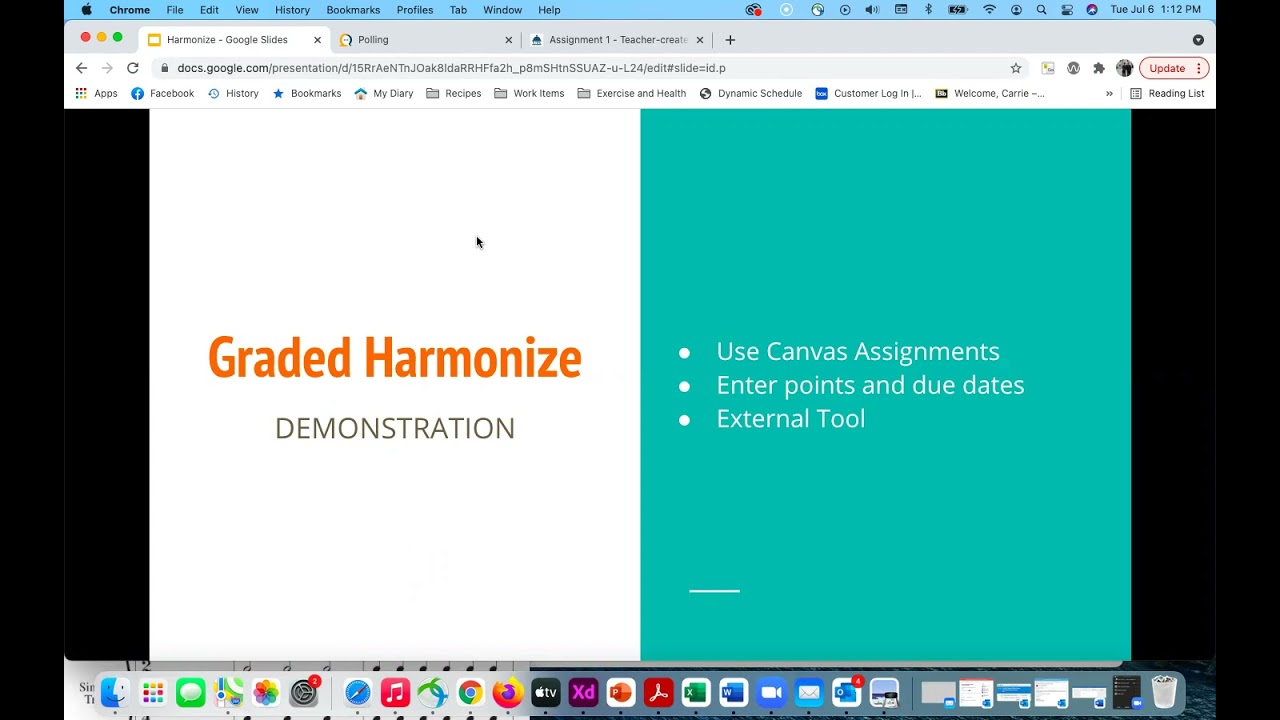Open the View menu

247,10
